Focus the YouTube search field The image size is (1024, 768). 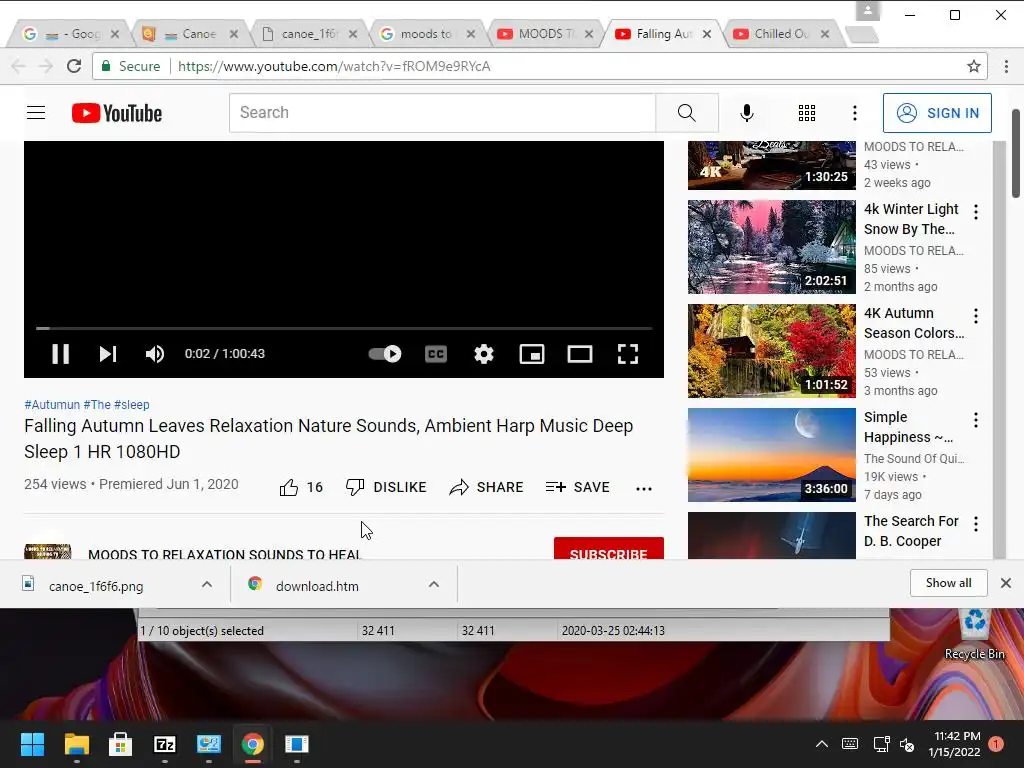pos(442,113)
